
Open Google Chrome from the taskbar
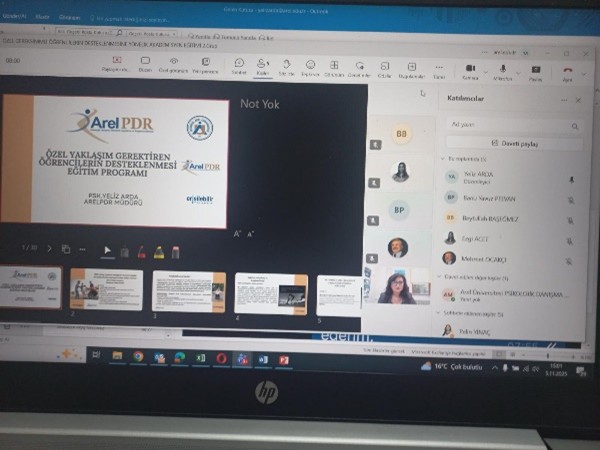(x=138, y=357)
